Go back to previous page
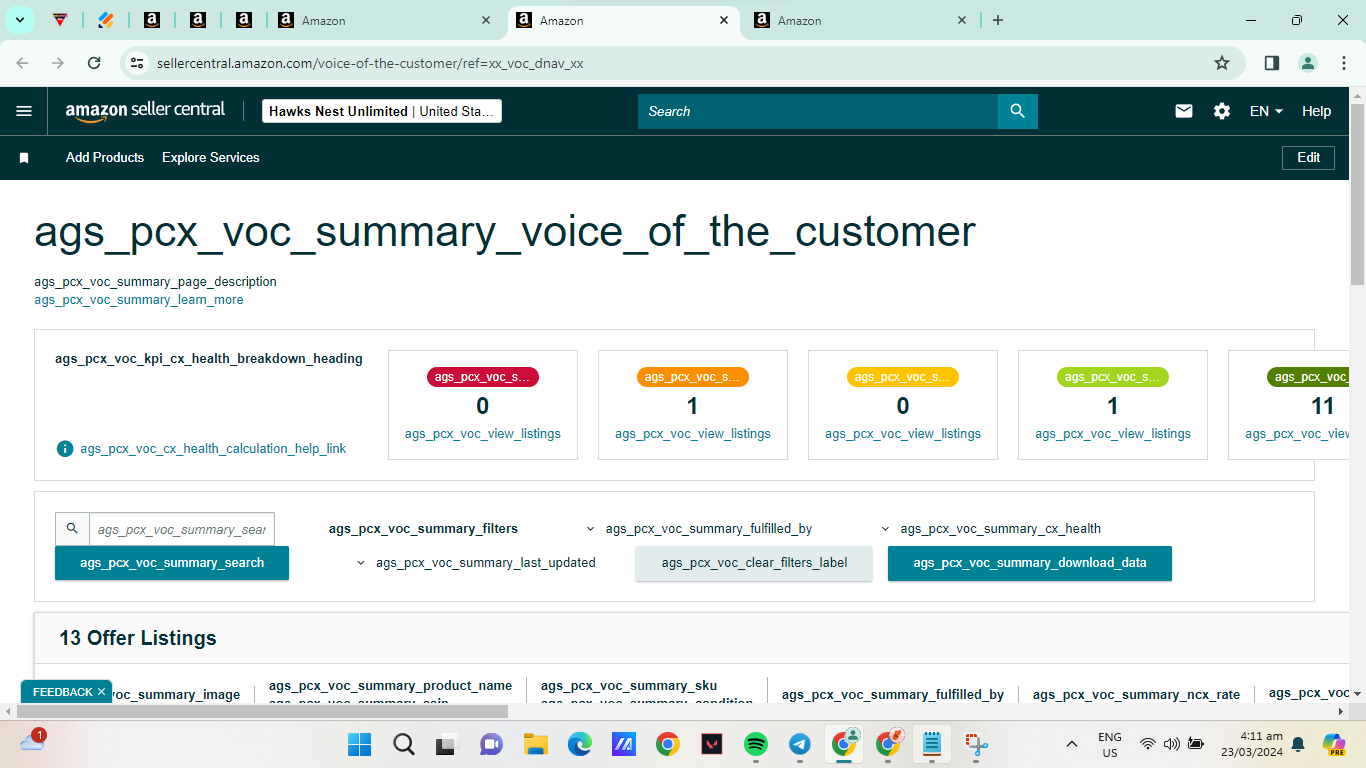The width and height of the screenshot is (1366, 768). [x=22, y=63]
